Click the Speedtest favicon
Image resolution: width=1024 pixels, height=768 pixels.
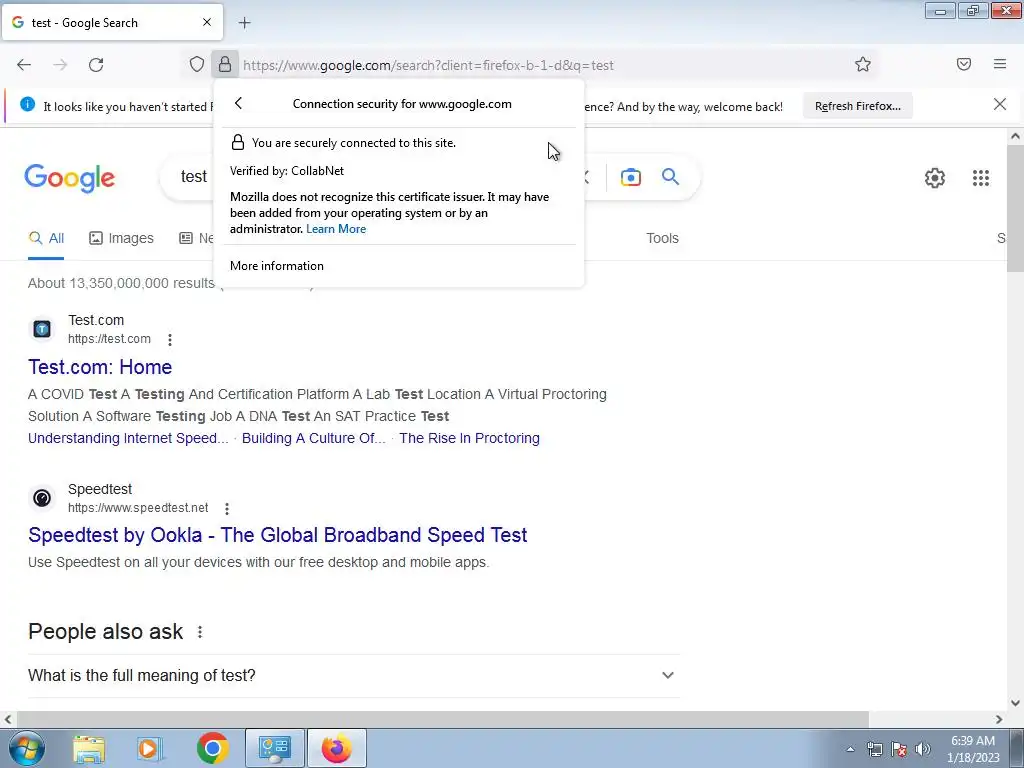[42, 498]
